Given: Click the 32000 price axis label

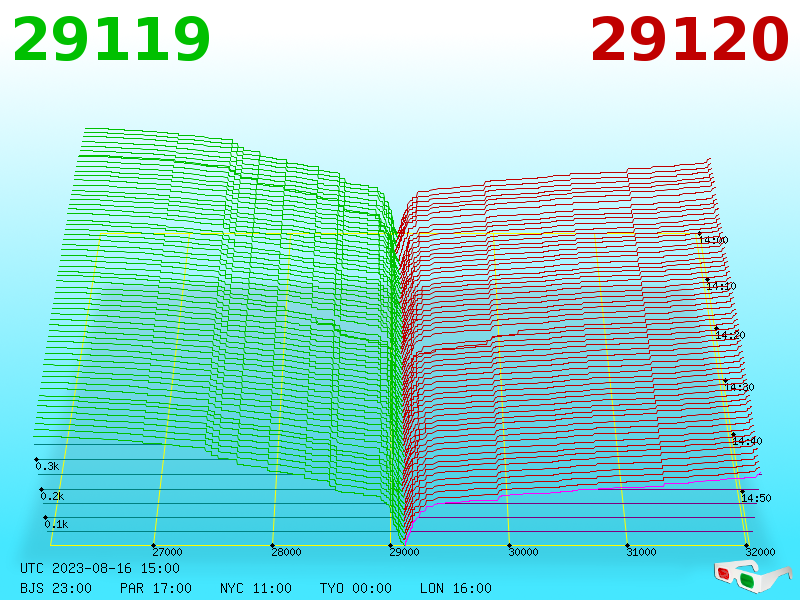Looking at the screenshot, I should [760, 552].
